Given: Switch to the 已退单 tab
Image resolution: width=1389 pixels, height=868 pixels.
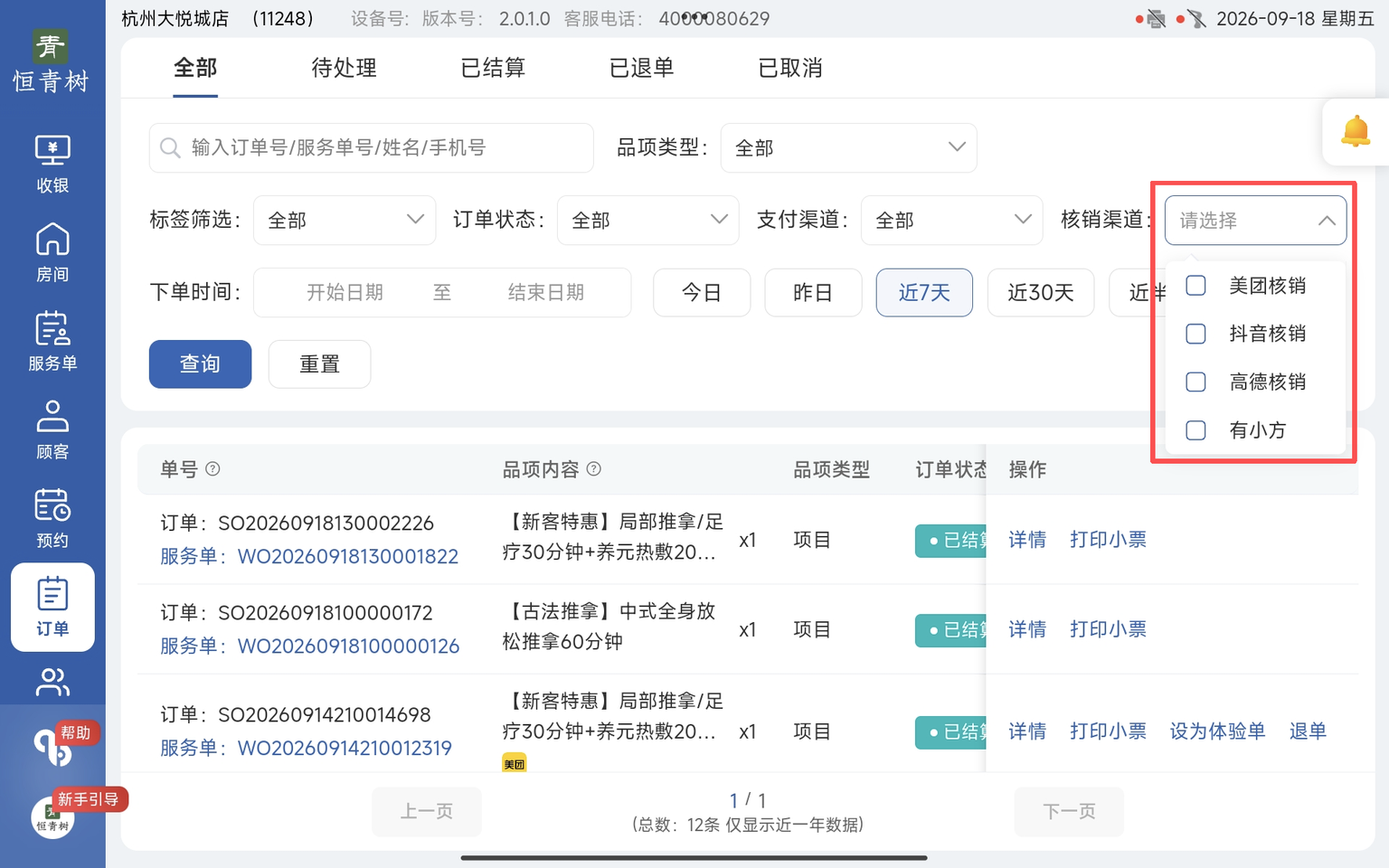Looking at the screenshot, I should pos(641,68).
